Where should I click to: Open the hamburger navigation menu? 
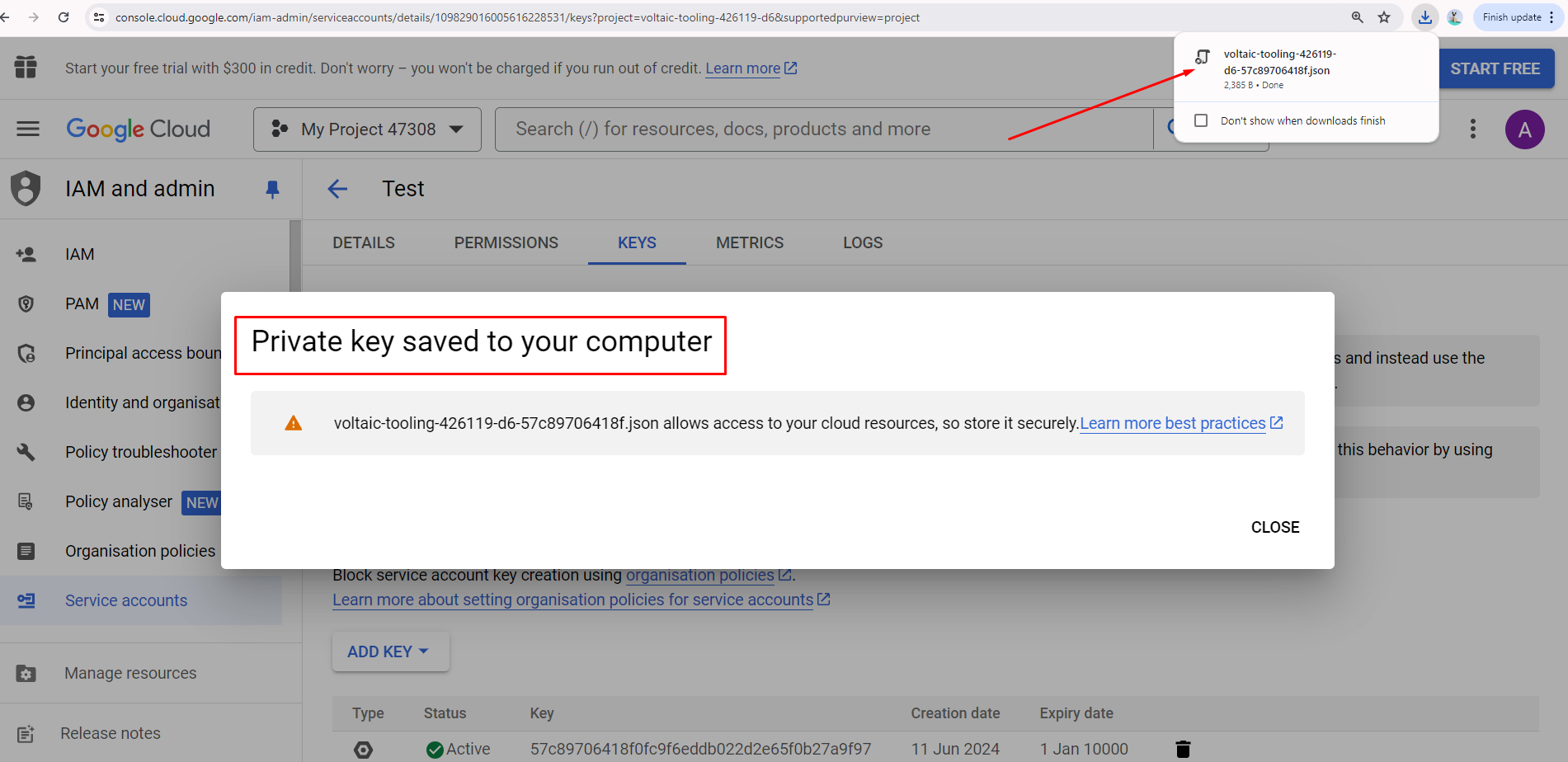(28, 129)
